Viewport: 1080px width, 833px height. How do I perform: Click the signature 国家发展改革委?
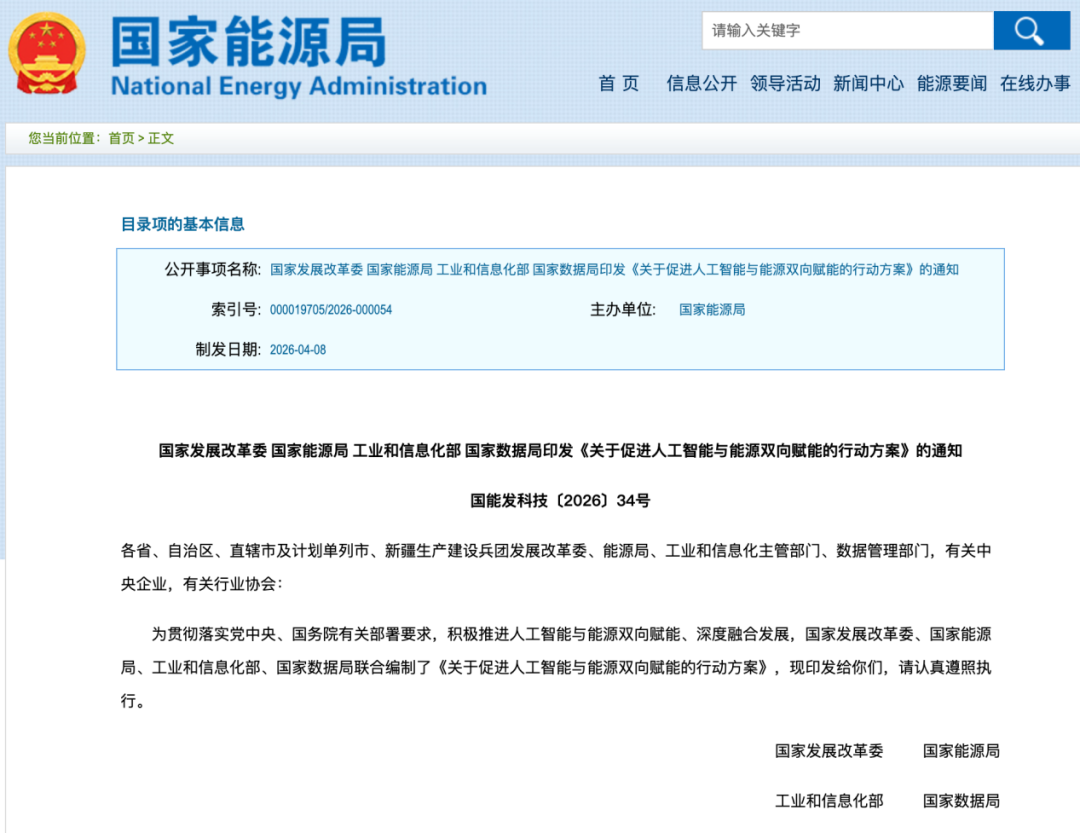pos(829,751)
